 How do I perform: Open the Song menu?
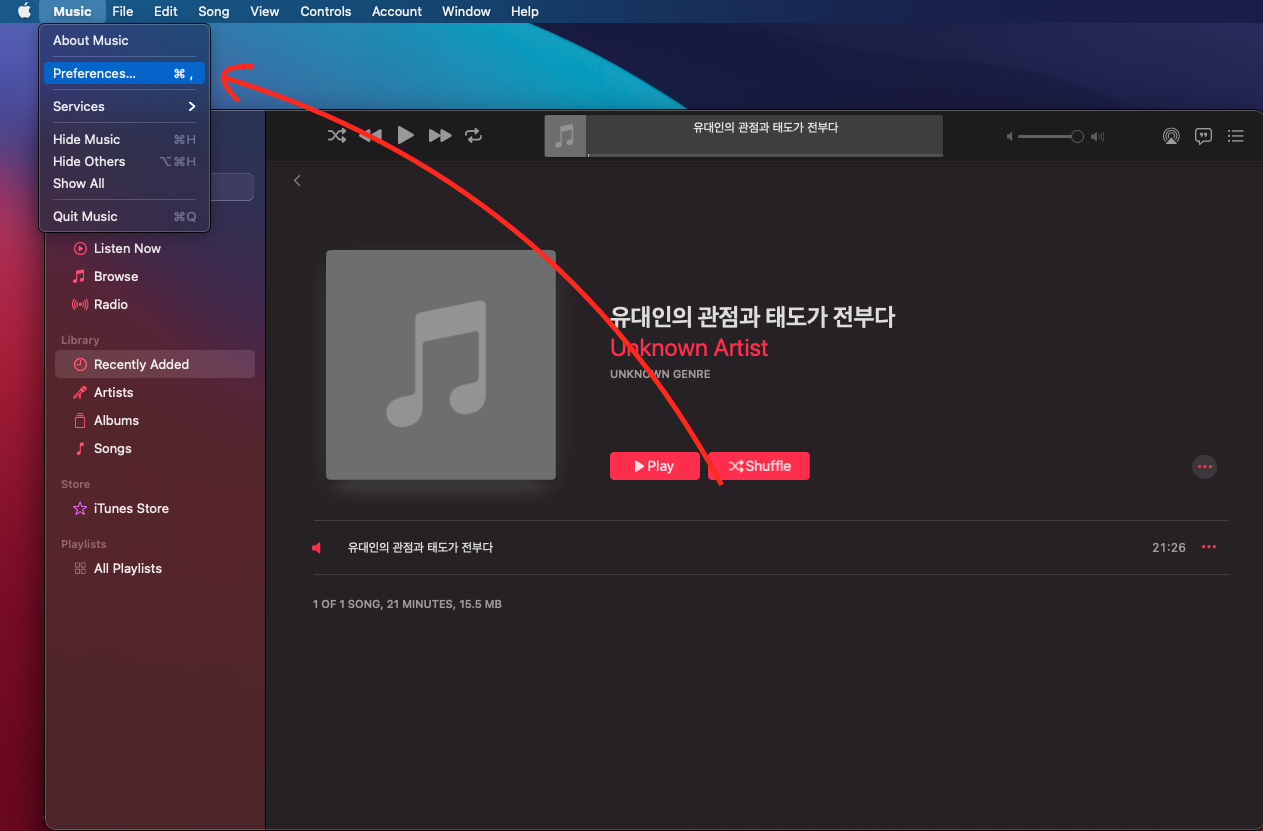tap(213, 11)
